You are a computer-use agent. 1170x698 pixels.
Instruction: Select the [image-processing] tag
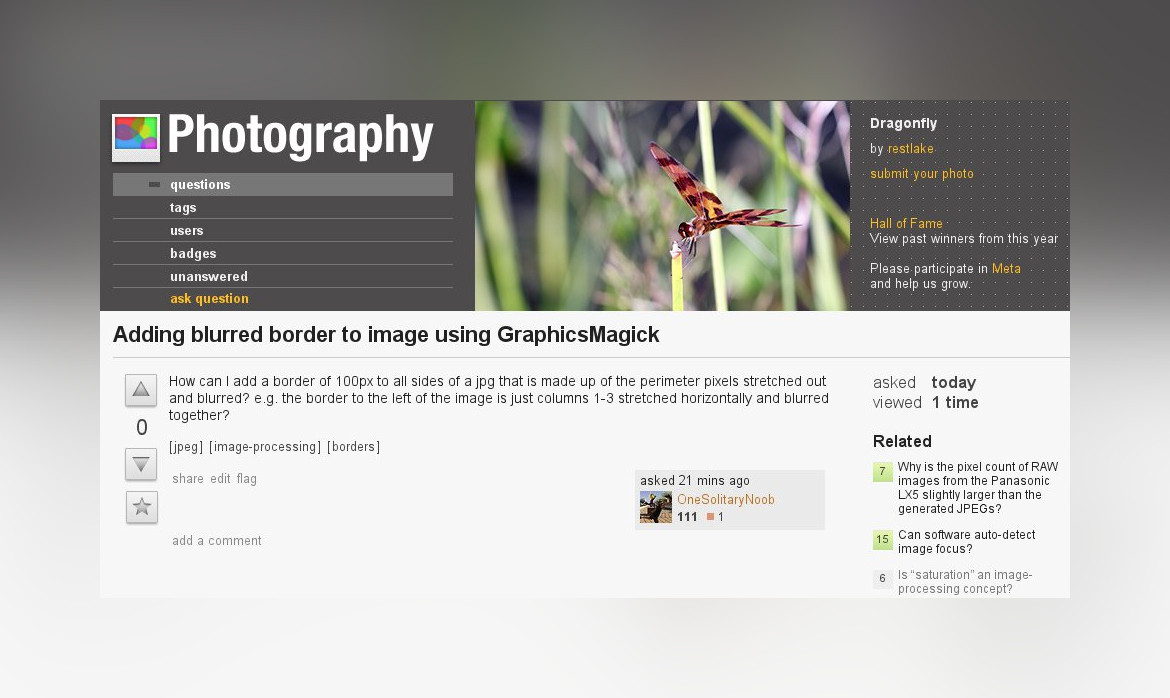(x=265, y=446)
